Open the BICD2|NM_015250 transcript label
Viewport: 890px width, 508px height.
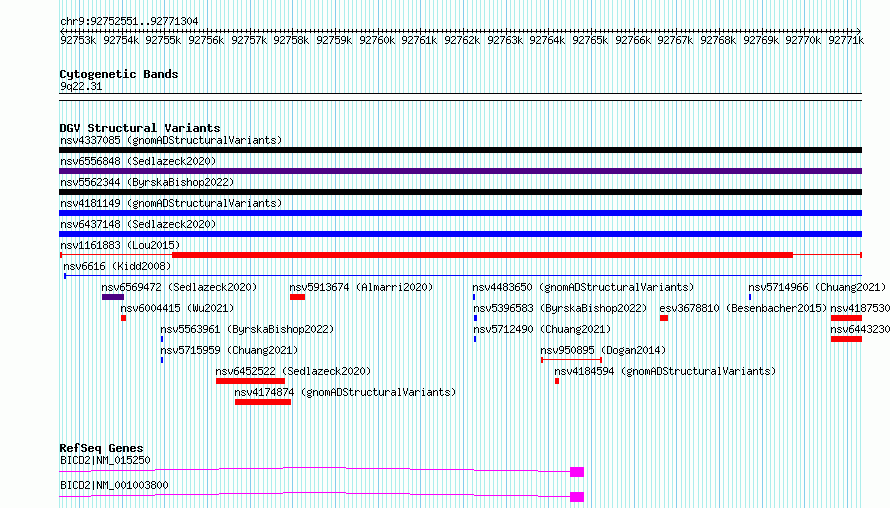[105, 460]
